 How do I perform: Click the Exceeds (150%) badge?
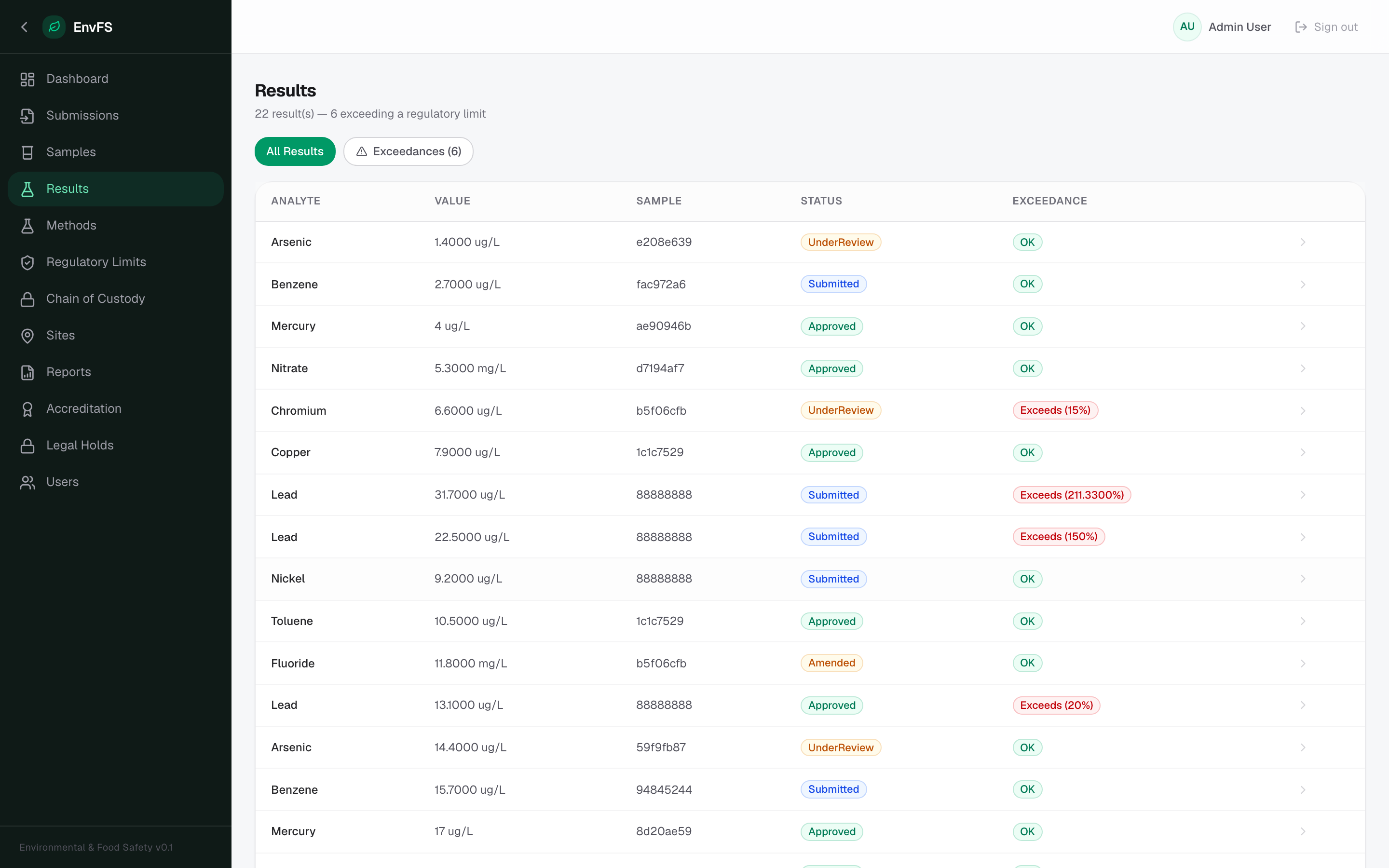tap(1059, 537)
